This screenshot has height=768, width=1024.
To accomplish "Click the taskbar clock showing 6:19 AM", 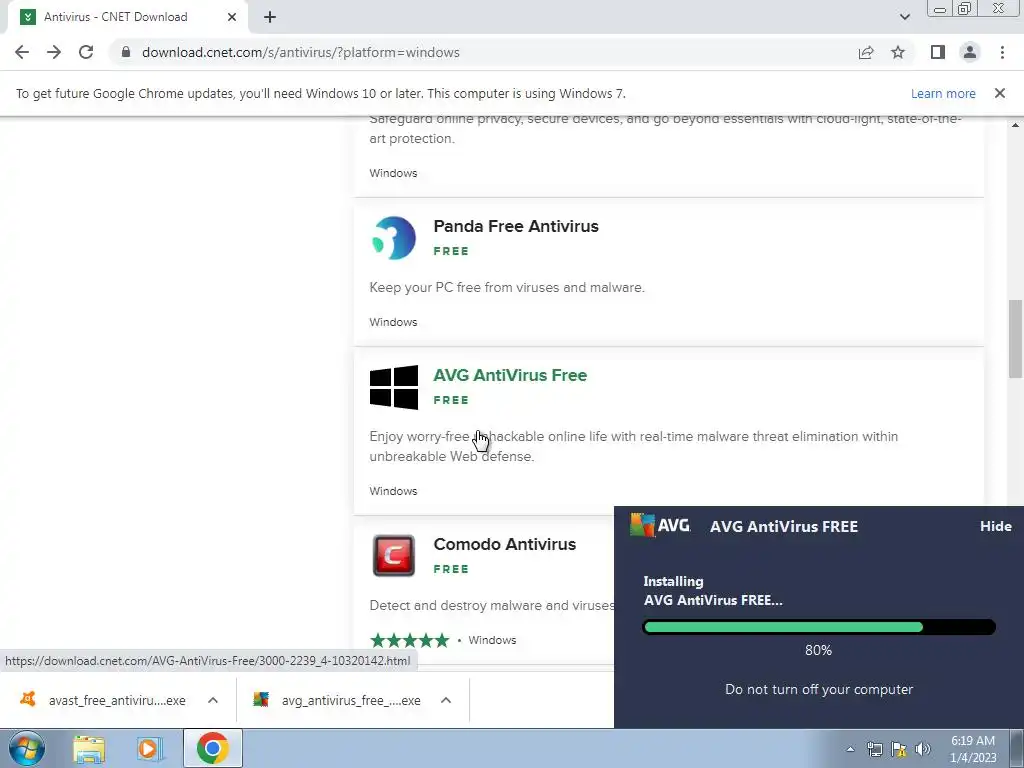I will [x=973, y=749].
